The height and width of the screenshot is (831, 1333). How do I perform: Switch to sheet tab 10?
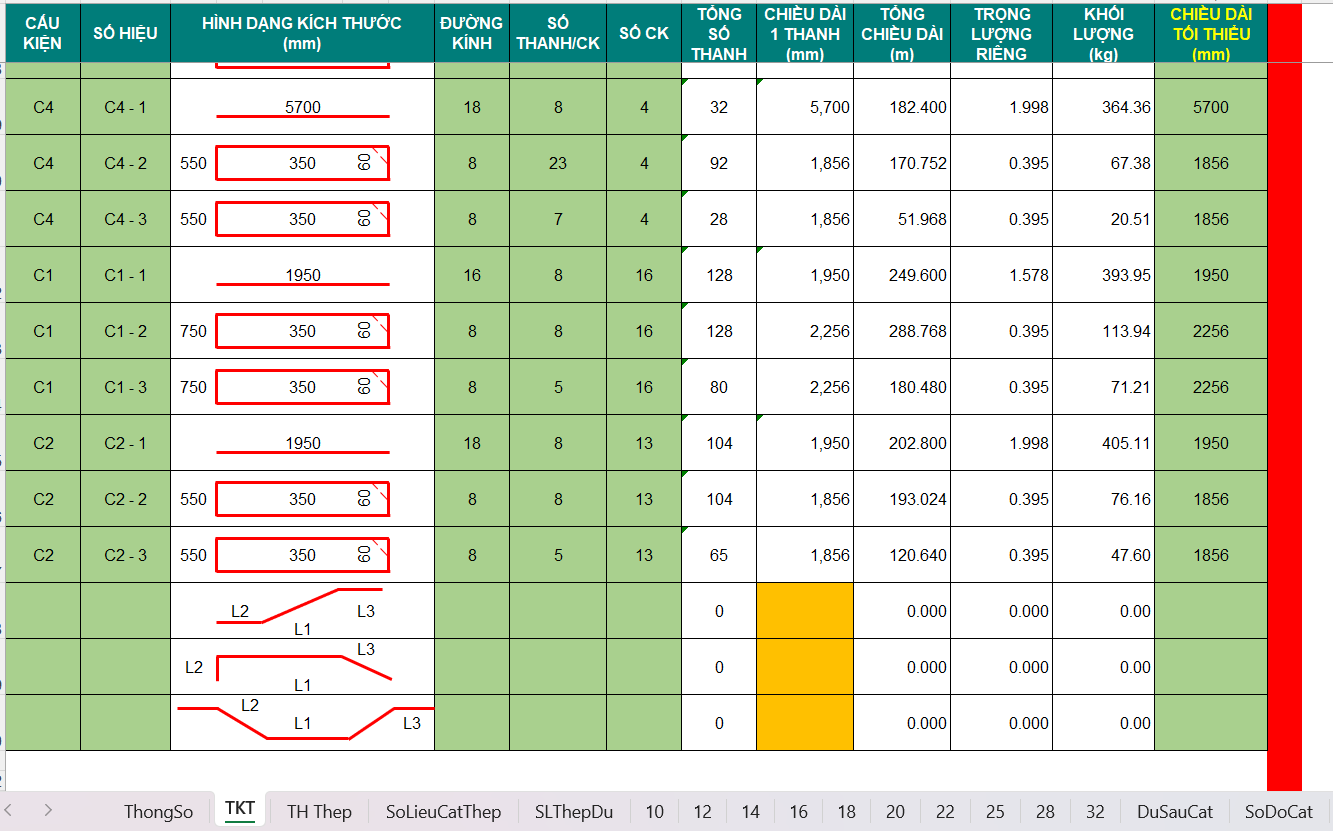point(654,811)
